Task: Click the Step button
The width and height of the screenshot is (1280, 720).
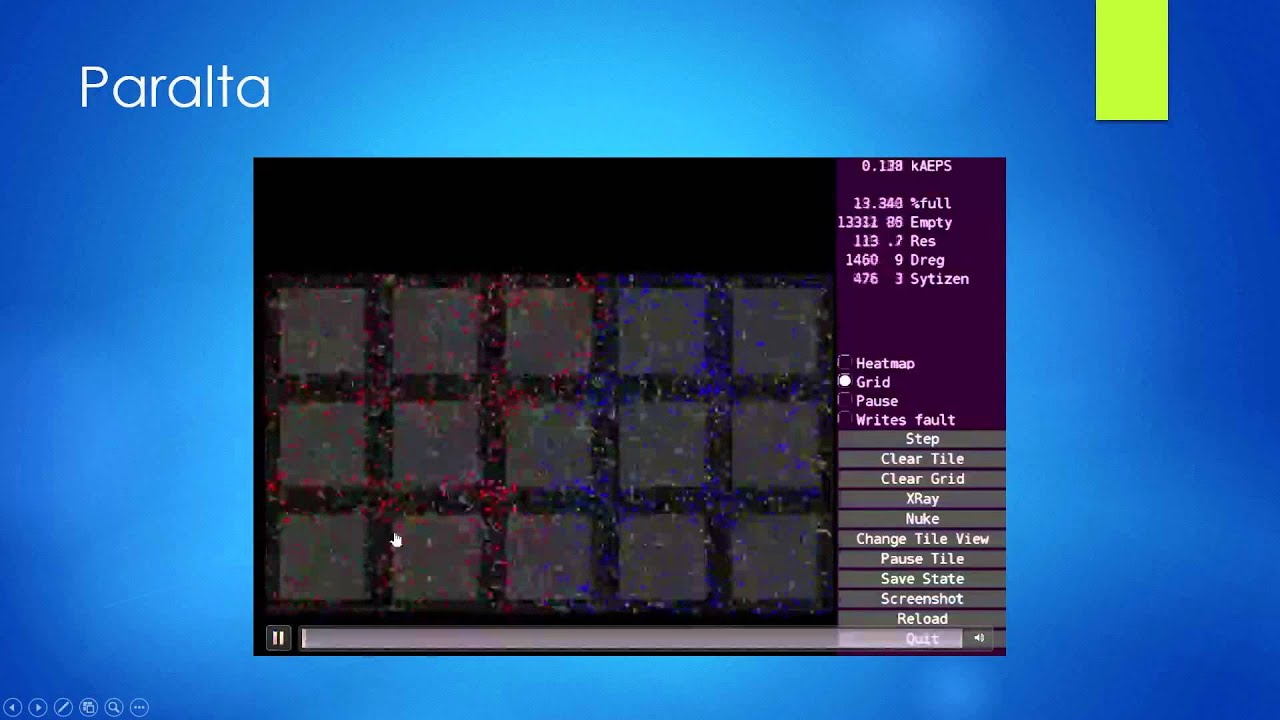Action: click(922, 439)
